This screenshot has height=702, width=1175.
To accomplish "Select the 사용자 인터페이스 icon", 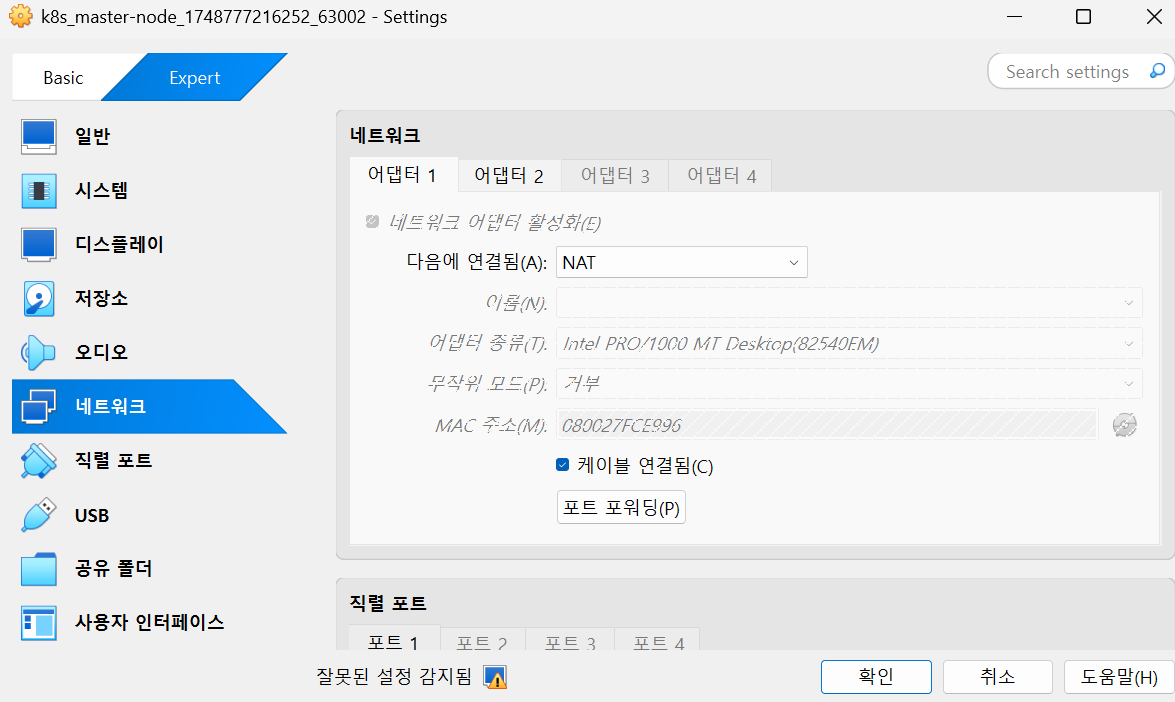I will 38,623.
